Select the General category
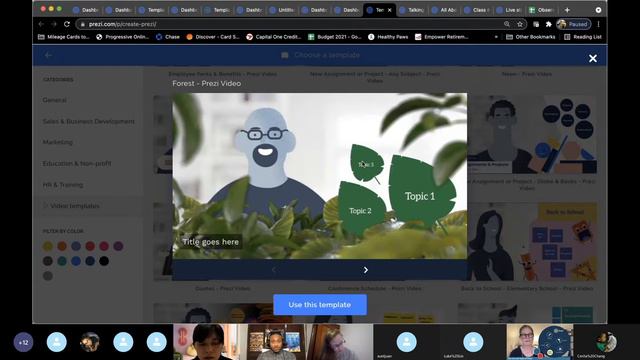This screenshot has width=640, height=360. (x=55, y=100)
